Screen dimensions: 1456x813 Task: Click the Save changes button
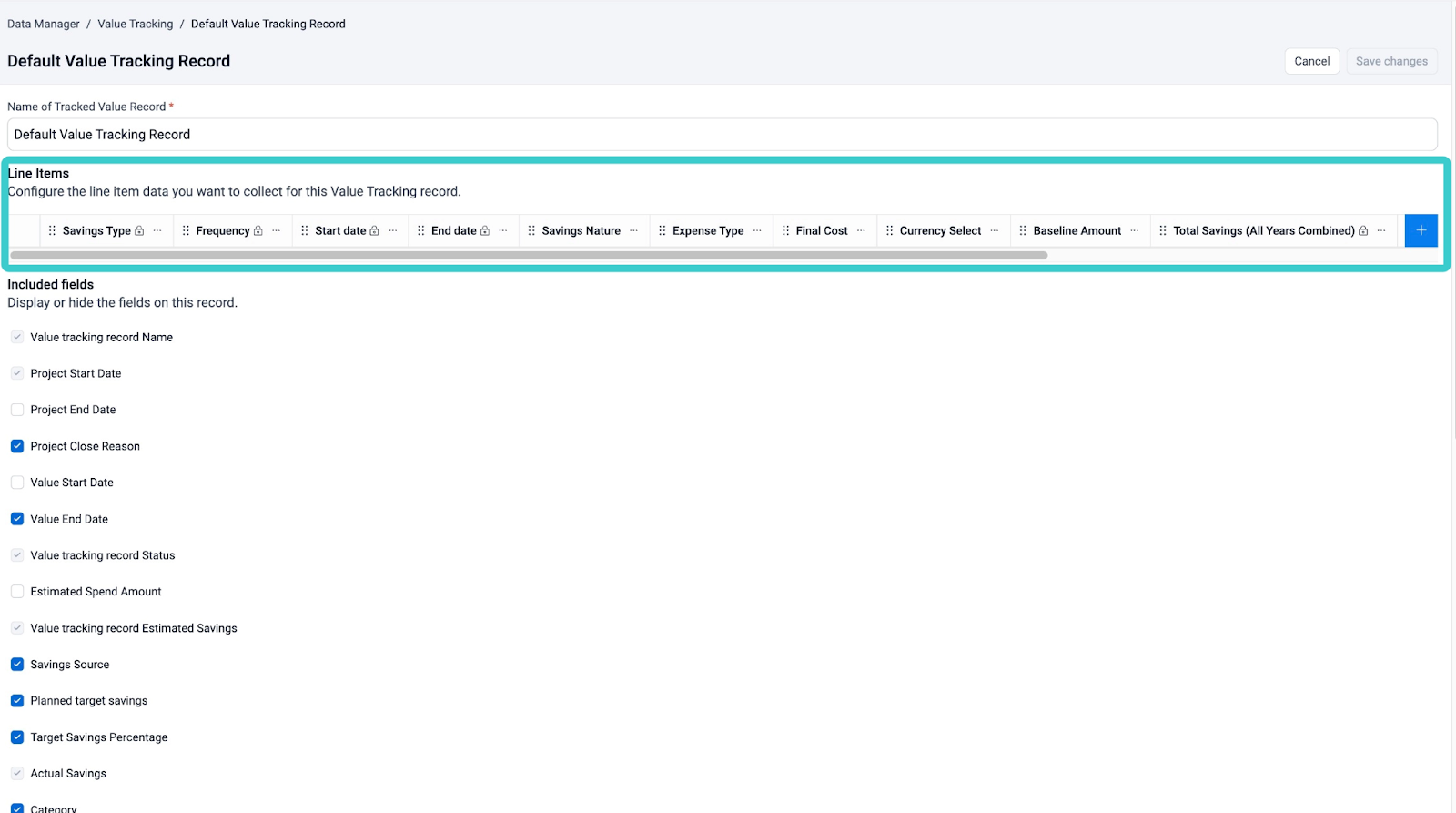pyautogui.click(x=1391, y=61)
